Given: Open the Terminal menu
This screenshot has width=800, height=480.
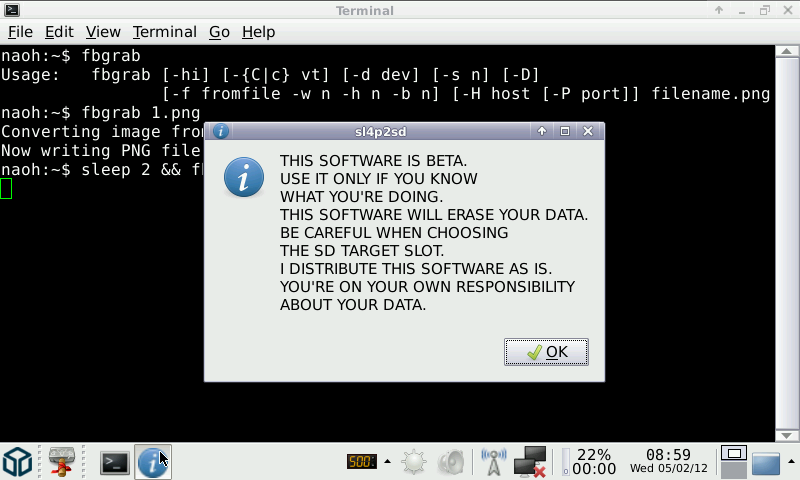Looking at the screenshot, I should pos(164,32).
